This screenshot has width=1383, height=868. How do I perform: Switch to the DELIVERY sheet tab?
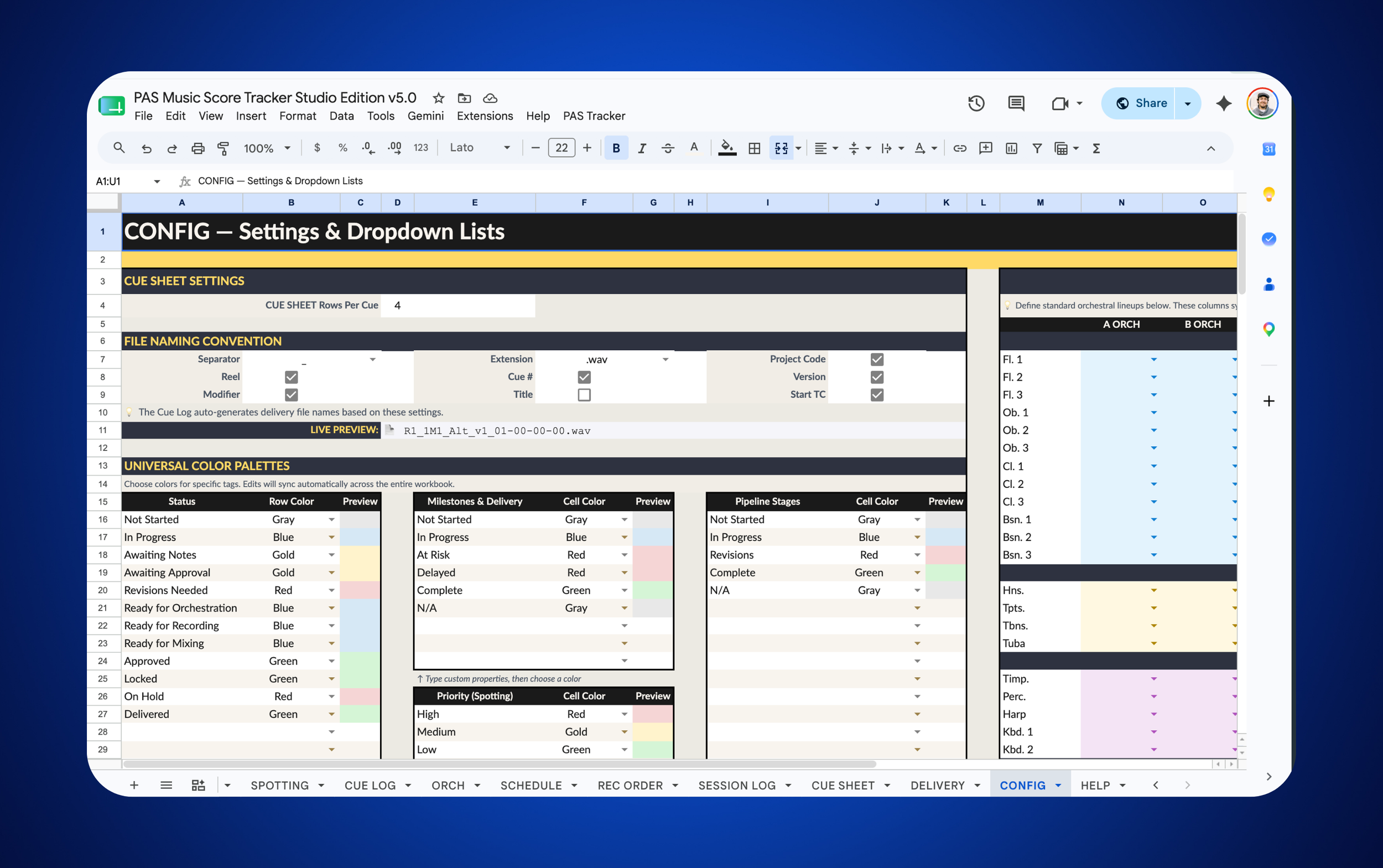pyautogui.click(x=937, y=786)
